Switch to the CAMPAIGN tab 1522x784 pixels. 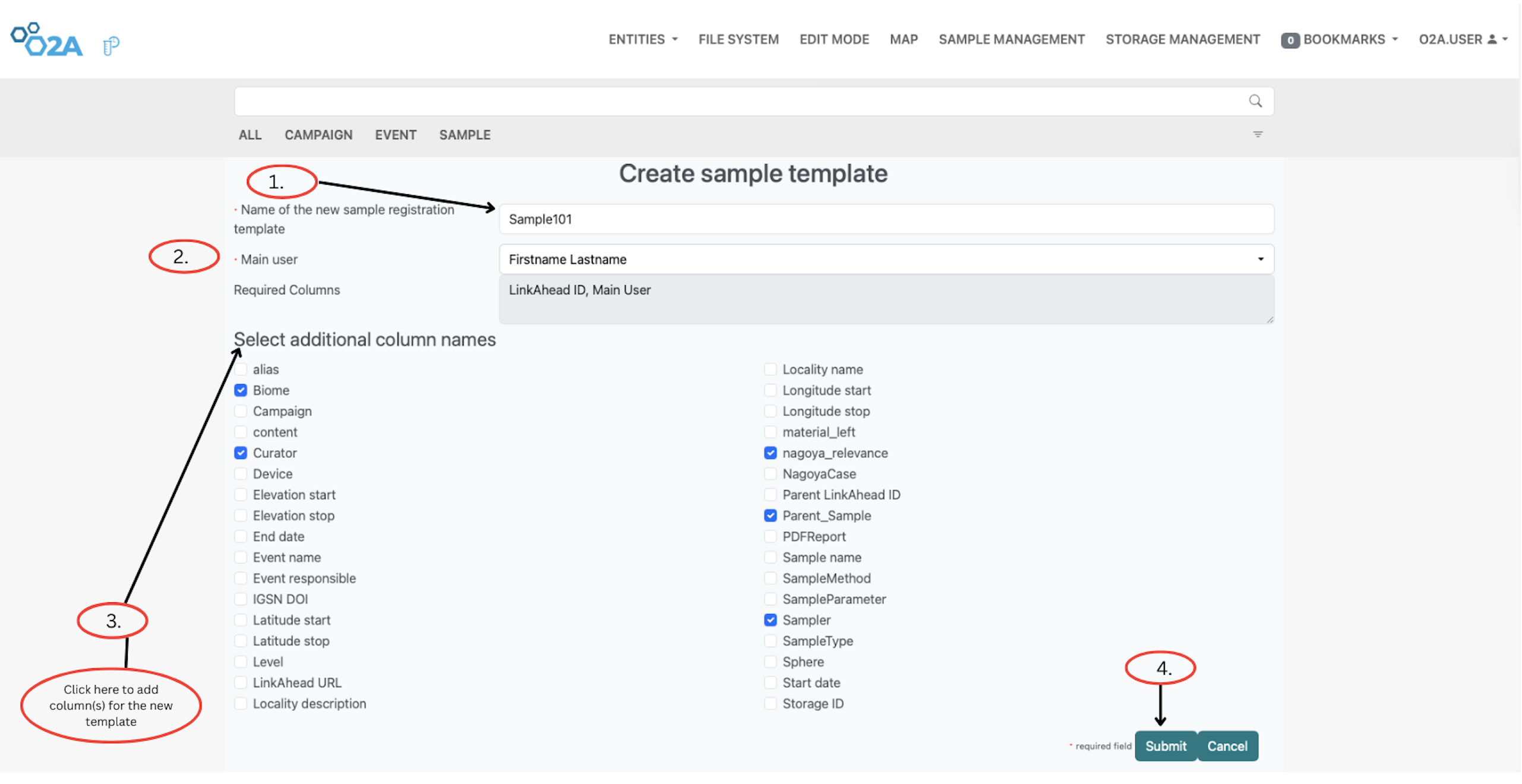pyautogui.click(x=318, y=134)
